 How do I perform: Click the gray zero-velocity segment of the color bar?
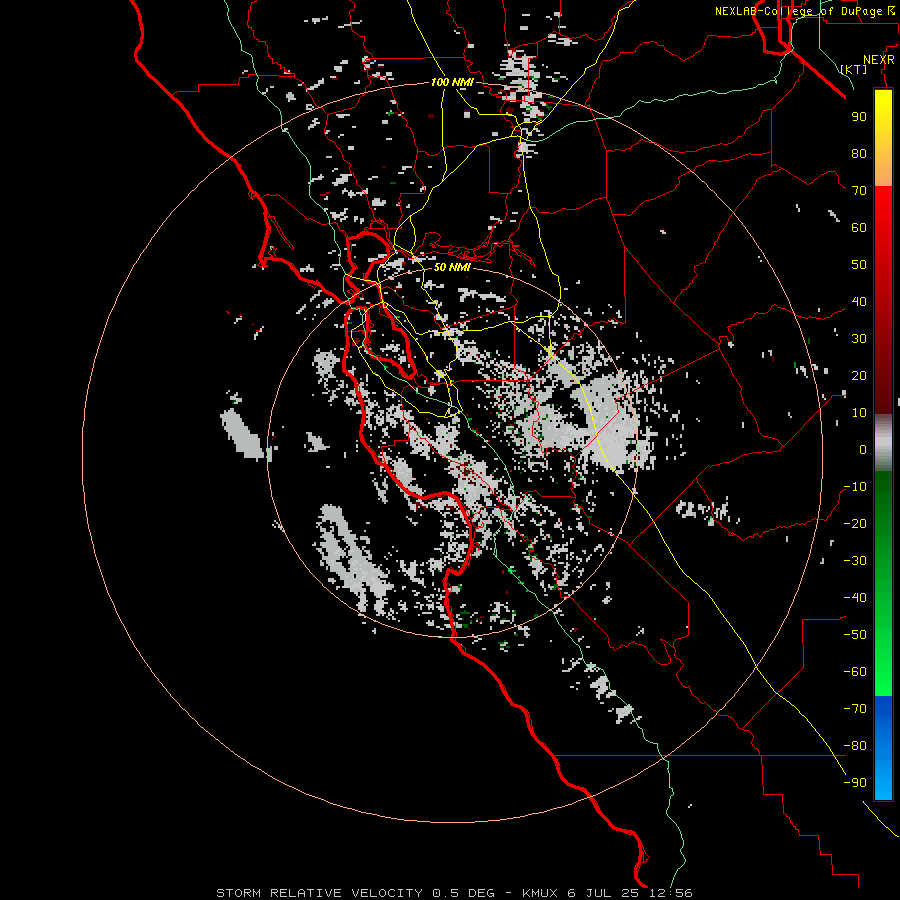coord(883,443)
